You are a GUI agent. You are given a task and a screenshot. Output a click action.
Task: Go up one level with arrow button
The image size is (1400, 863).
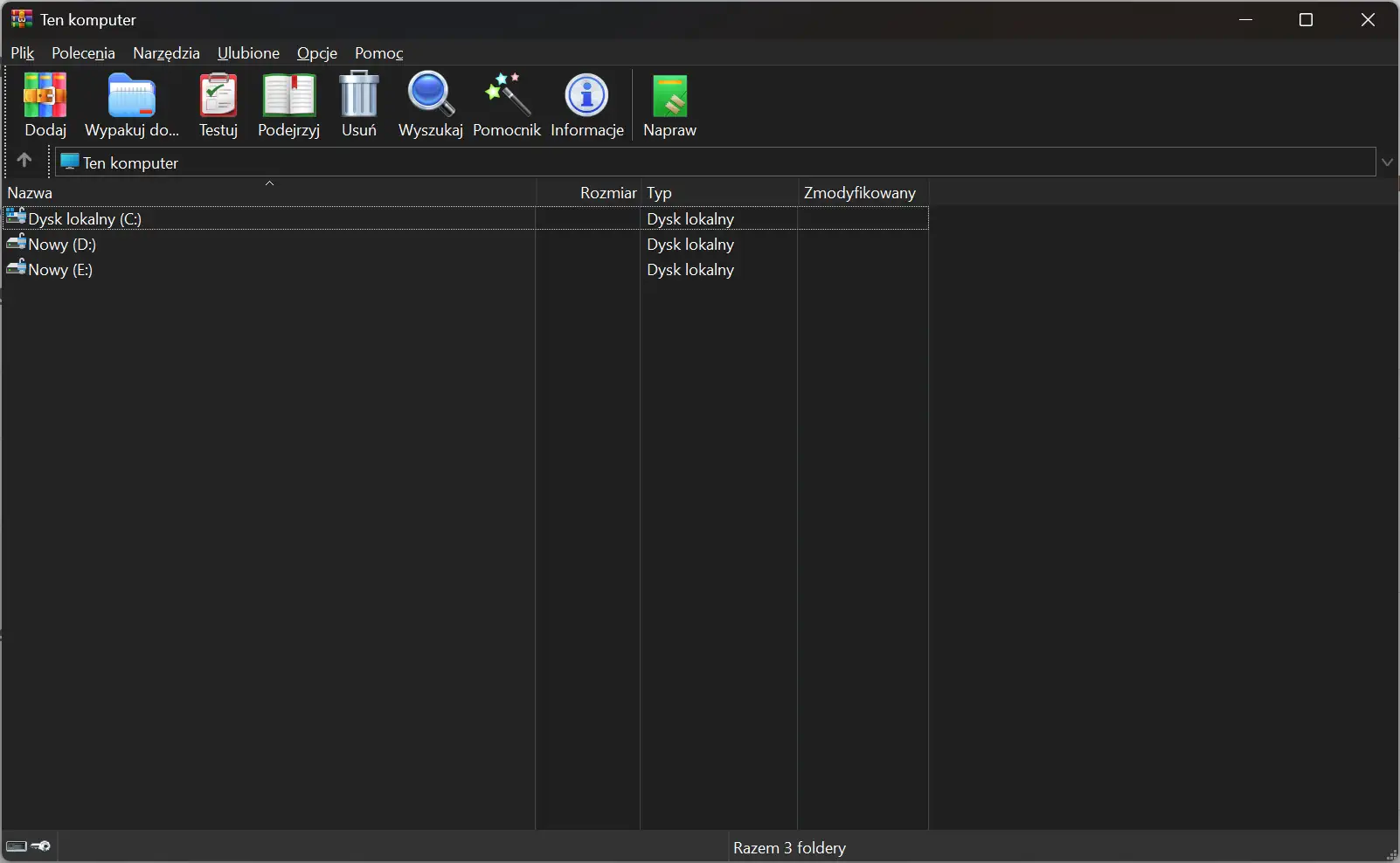coord(24,161)
